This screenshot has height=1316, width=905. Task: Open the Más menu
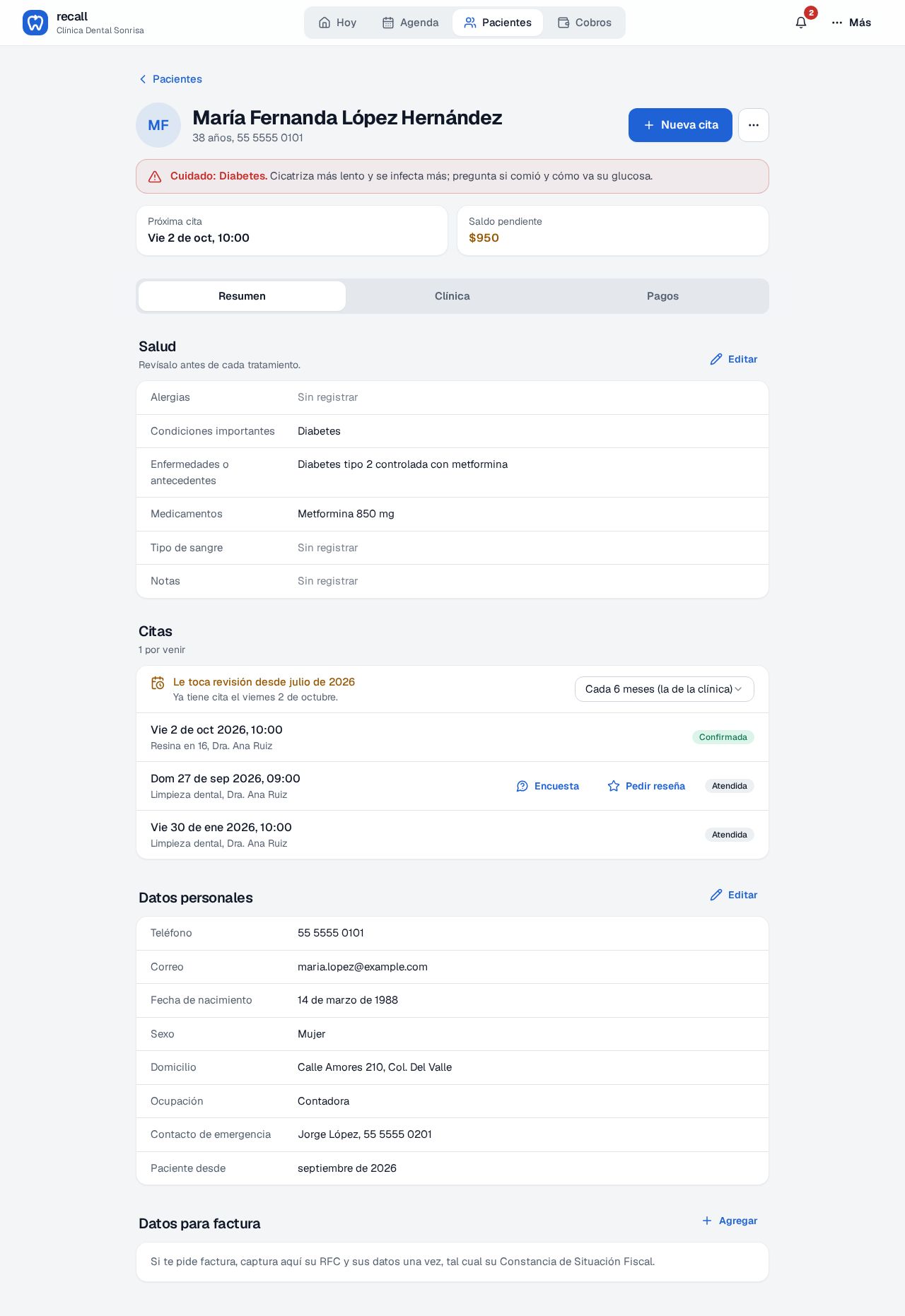[851, 23]
